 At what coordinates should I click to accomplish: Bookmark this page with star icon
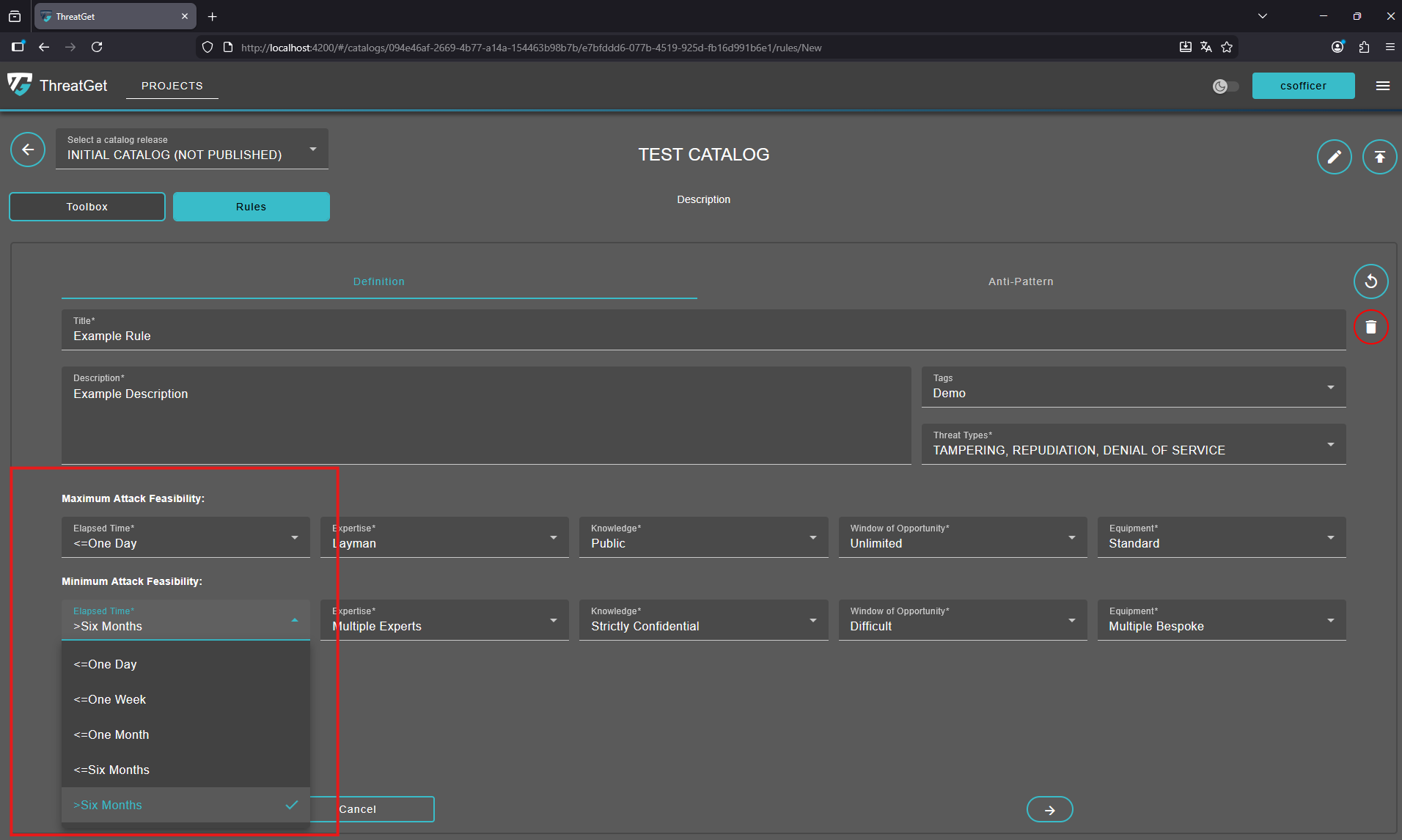(1227, 48)
